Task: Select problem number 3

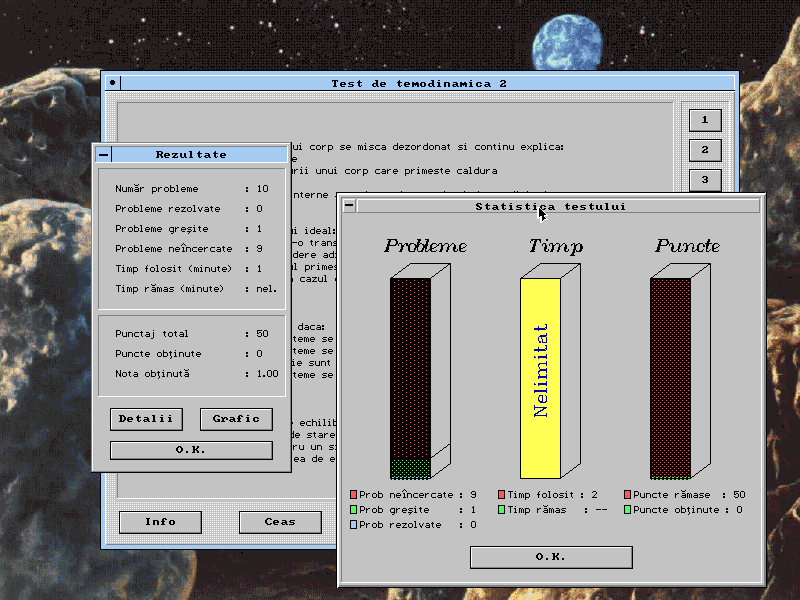Action: 704,180
